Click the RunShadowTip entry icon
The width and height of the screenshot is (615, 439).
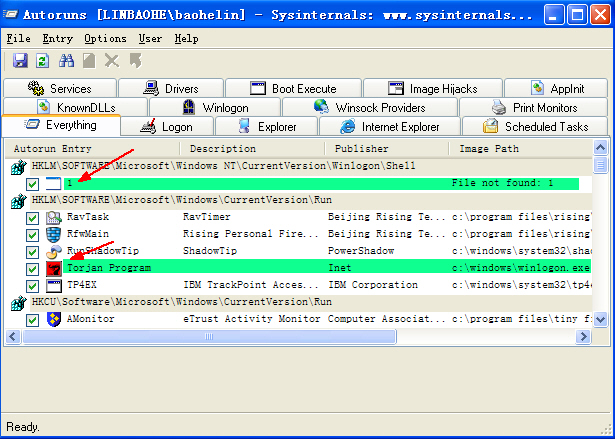(54, 251)
